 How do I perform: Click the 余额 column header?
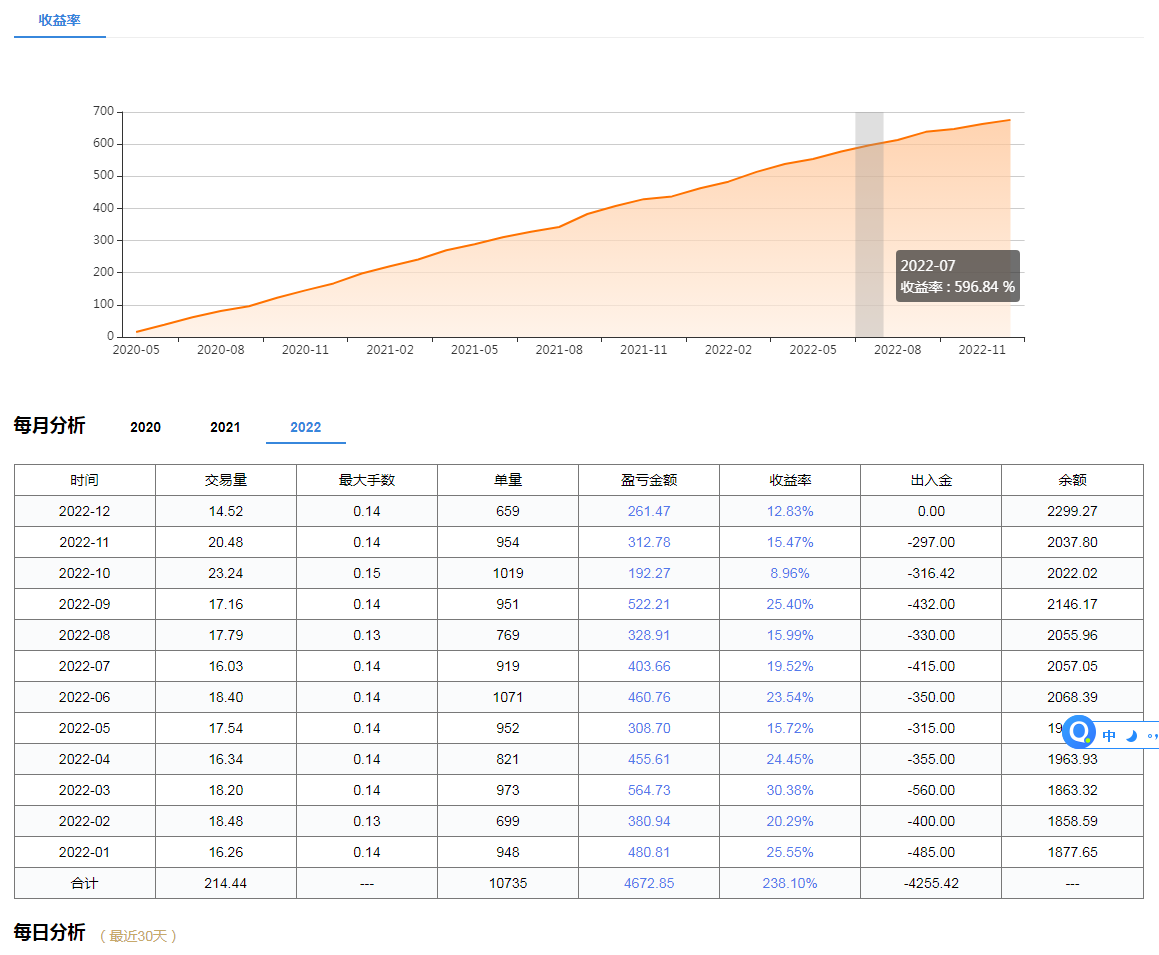click(1073, 480)
